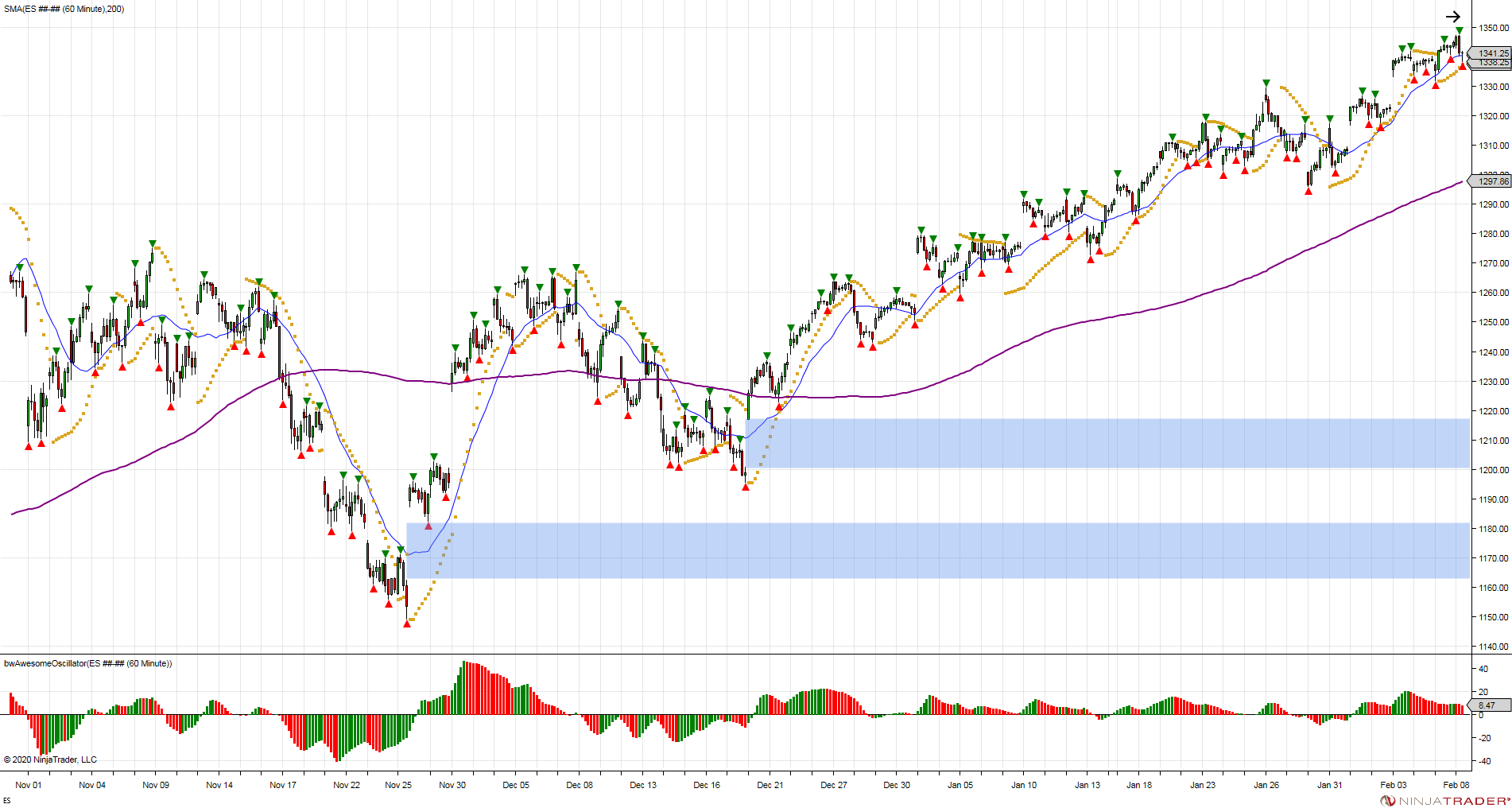This screenshot has width=1512, height=808.
Task: Click the 1341.25 current price marker
Action: pos(1491,53)
